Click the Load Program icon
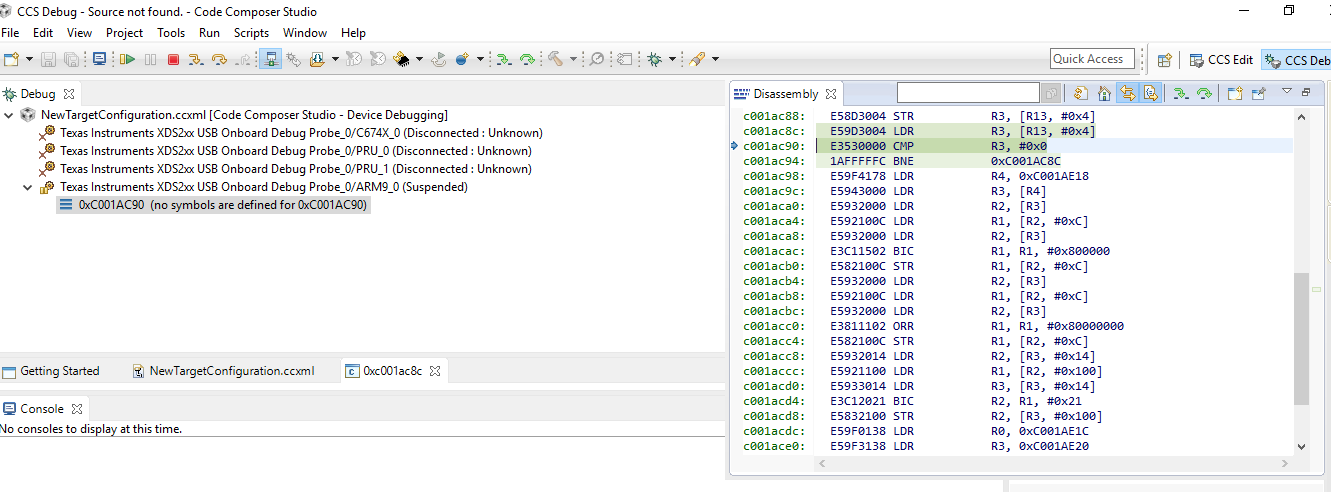Image resolution: width=1331 pixels, height=492 pixels. [317, 59]
